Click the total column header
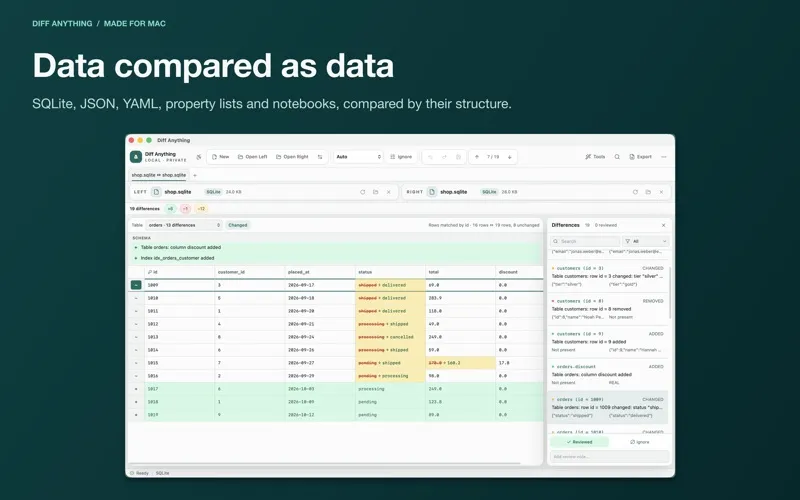This screenshot has height=500, width=800. click(x=461, y=272)
